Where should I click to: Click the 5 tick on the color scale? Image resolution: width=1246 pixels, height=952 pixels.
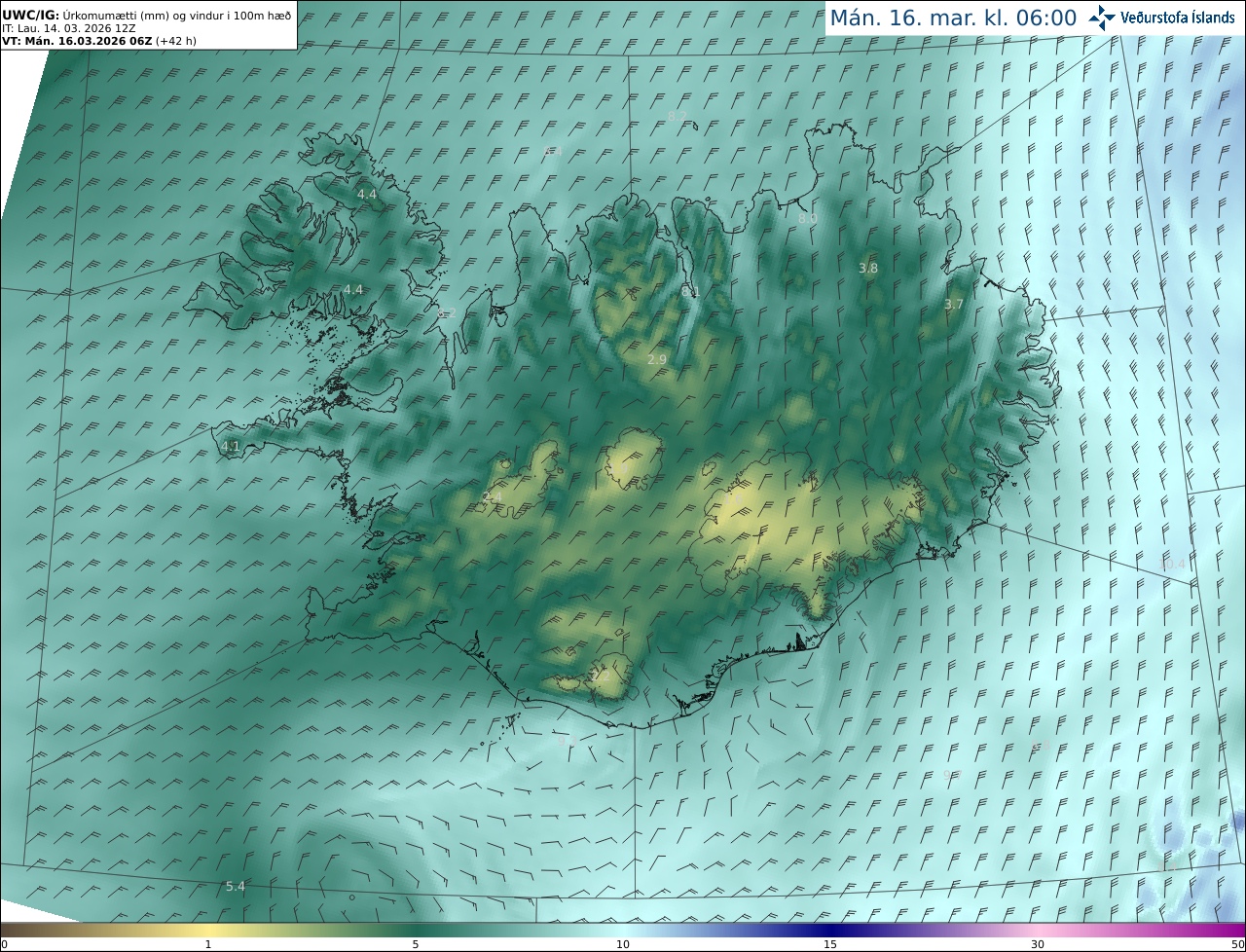click(416, 944)
